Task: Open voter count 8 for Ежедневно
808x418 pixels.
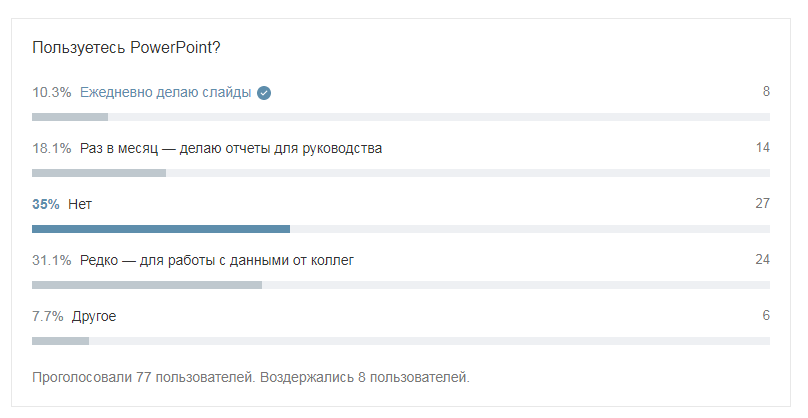Action: coord(766,91)
